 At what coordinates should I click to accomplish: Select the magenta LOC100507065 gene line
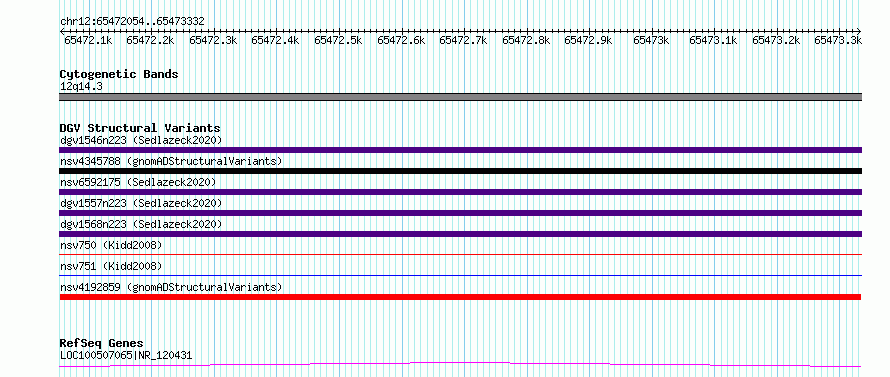click(460, 364)
